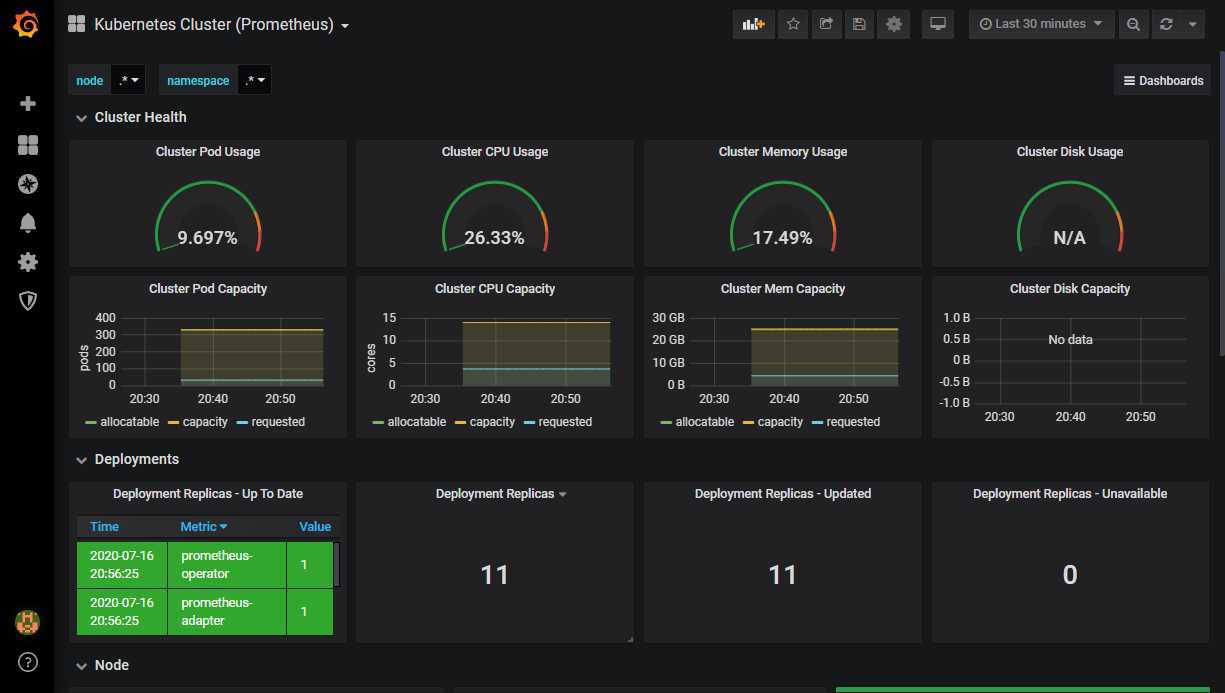This screenshot has height=693, width=1225.
Task: Open Cluster Mem Capacity panel title menu
Action: point(783,289)
